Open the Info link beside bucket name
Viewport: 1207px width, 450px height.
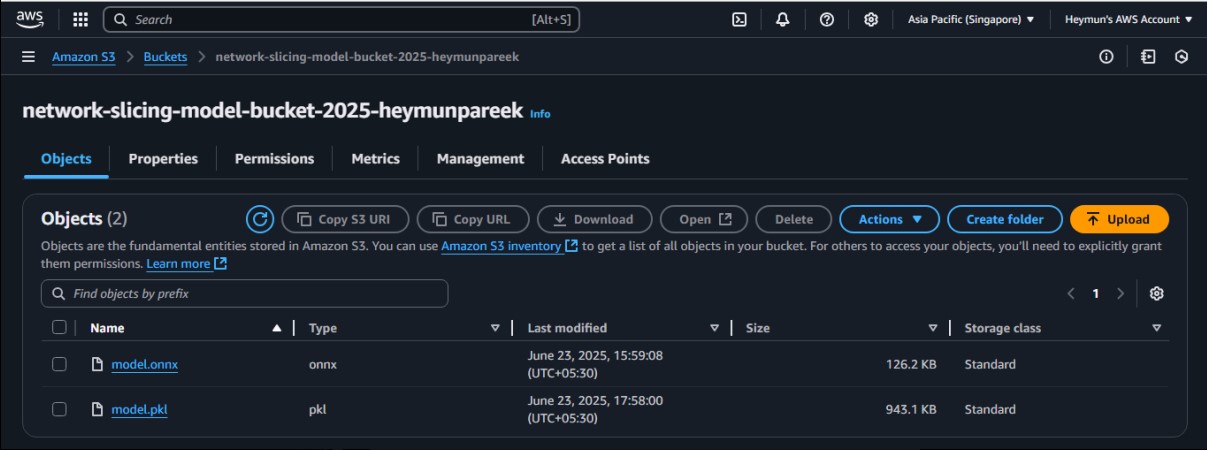click(x=540, y=114)
